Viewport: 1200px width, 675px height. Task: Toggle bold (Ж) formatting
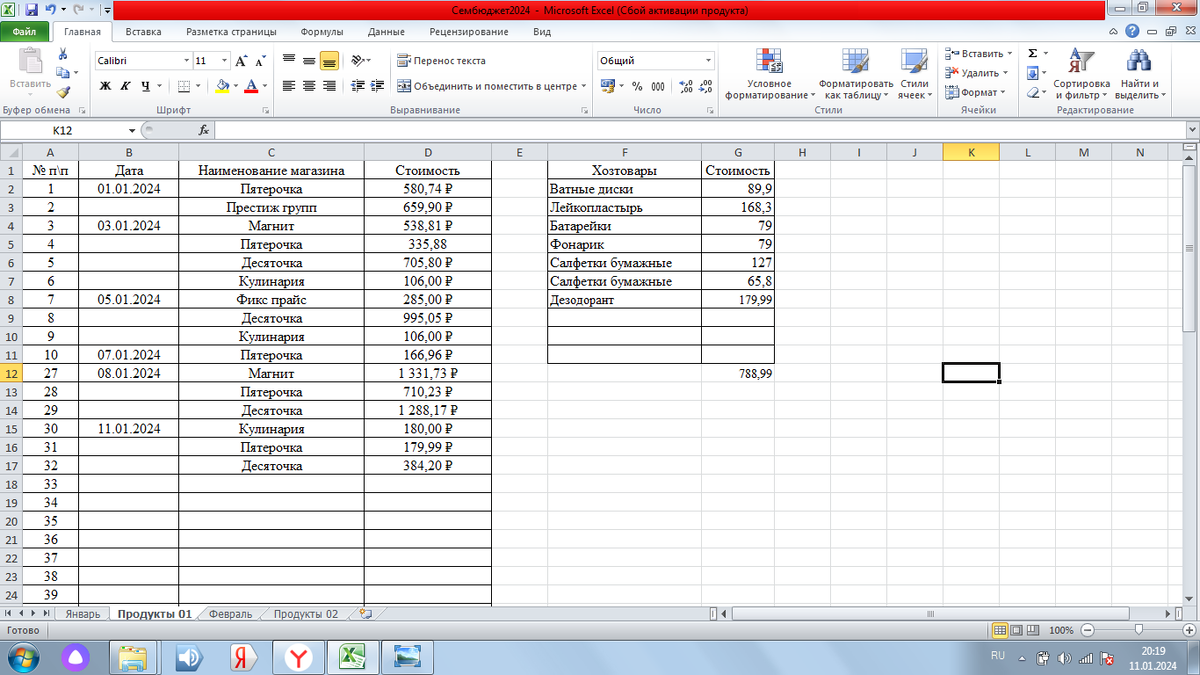[105, 86]
